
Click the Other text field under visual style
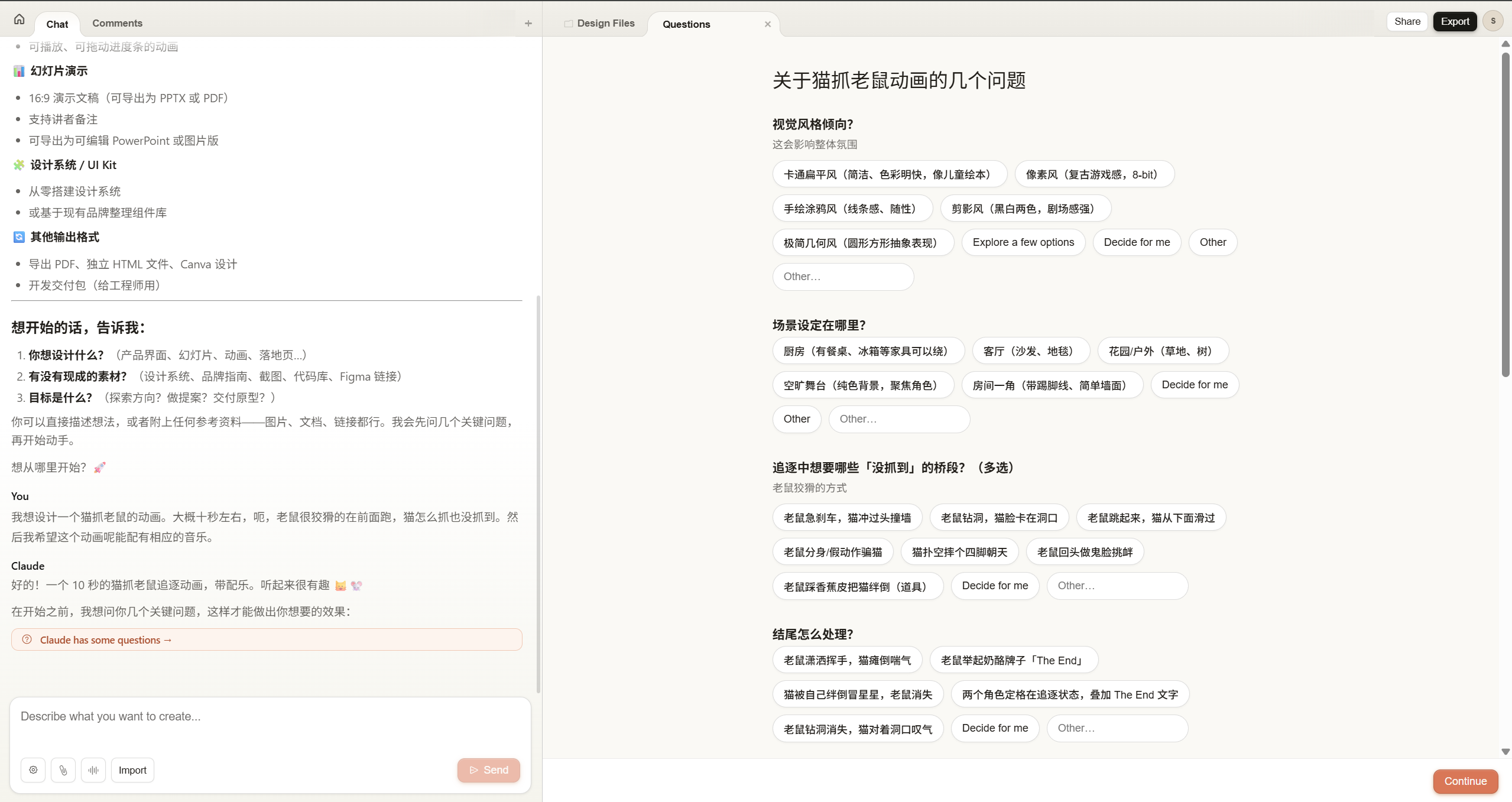(x=843, y=277)
